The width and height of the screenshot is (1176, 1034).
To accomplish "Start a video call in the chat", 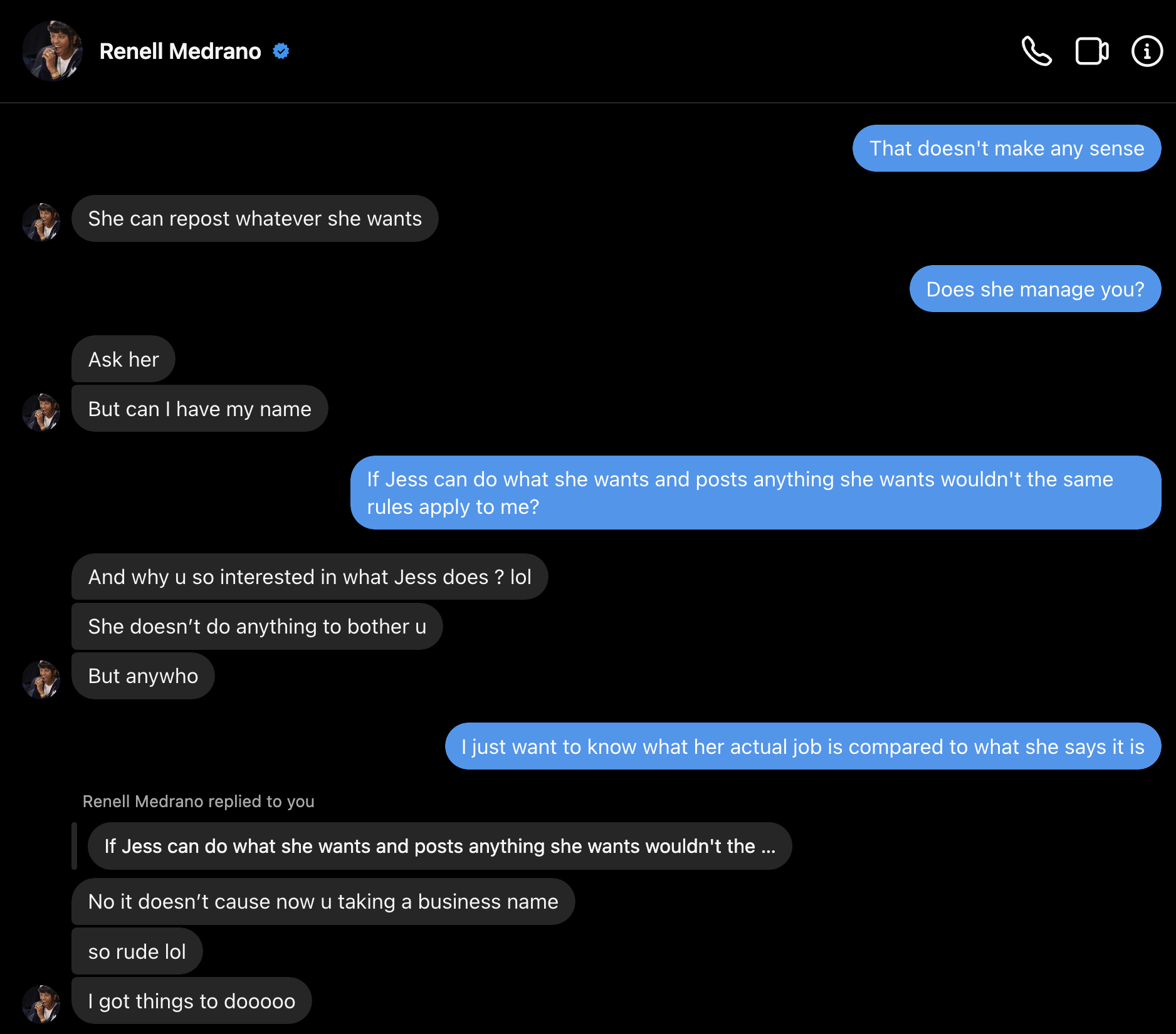I will 1092,51.
